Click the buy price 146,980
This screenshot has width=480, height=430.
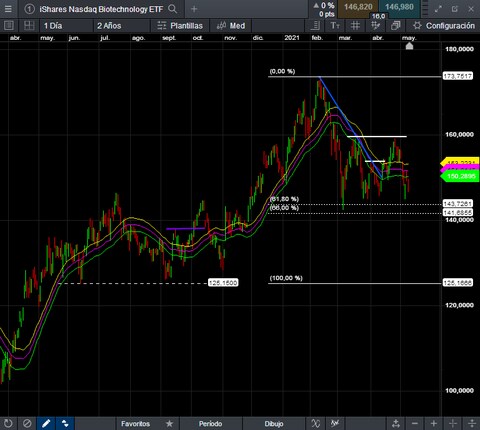[399, 7]
